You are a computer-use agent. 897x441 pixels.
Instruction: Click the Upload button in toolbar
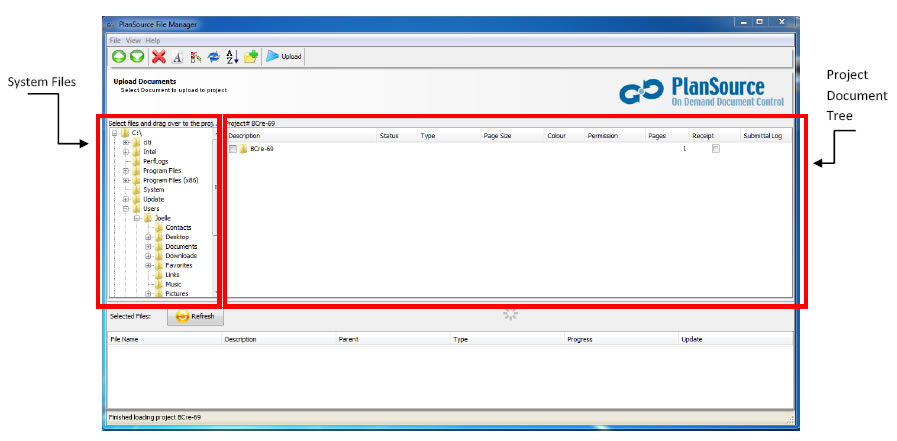283,57
